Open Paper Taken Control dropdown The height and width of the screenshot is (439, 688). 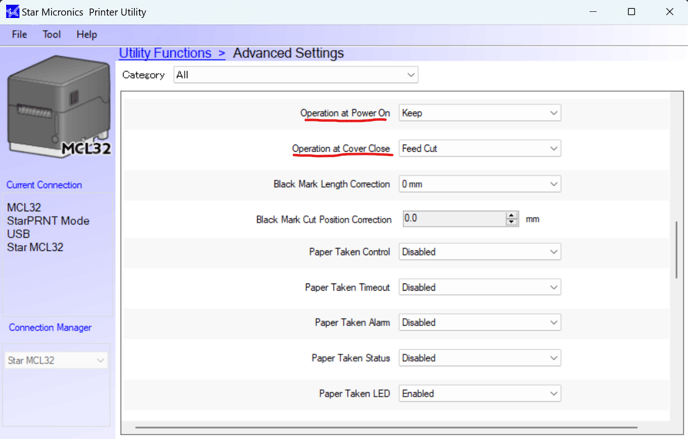tap(479, 252)
